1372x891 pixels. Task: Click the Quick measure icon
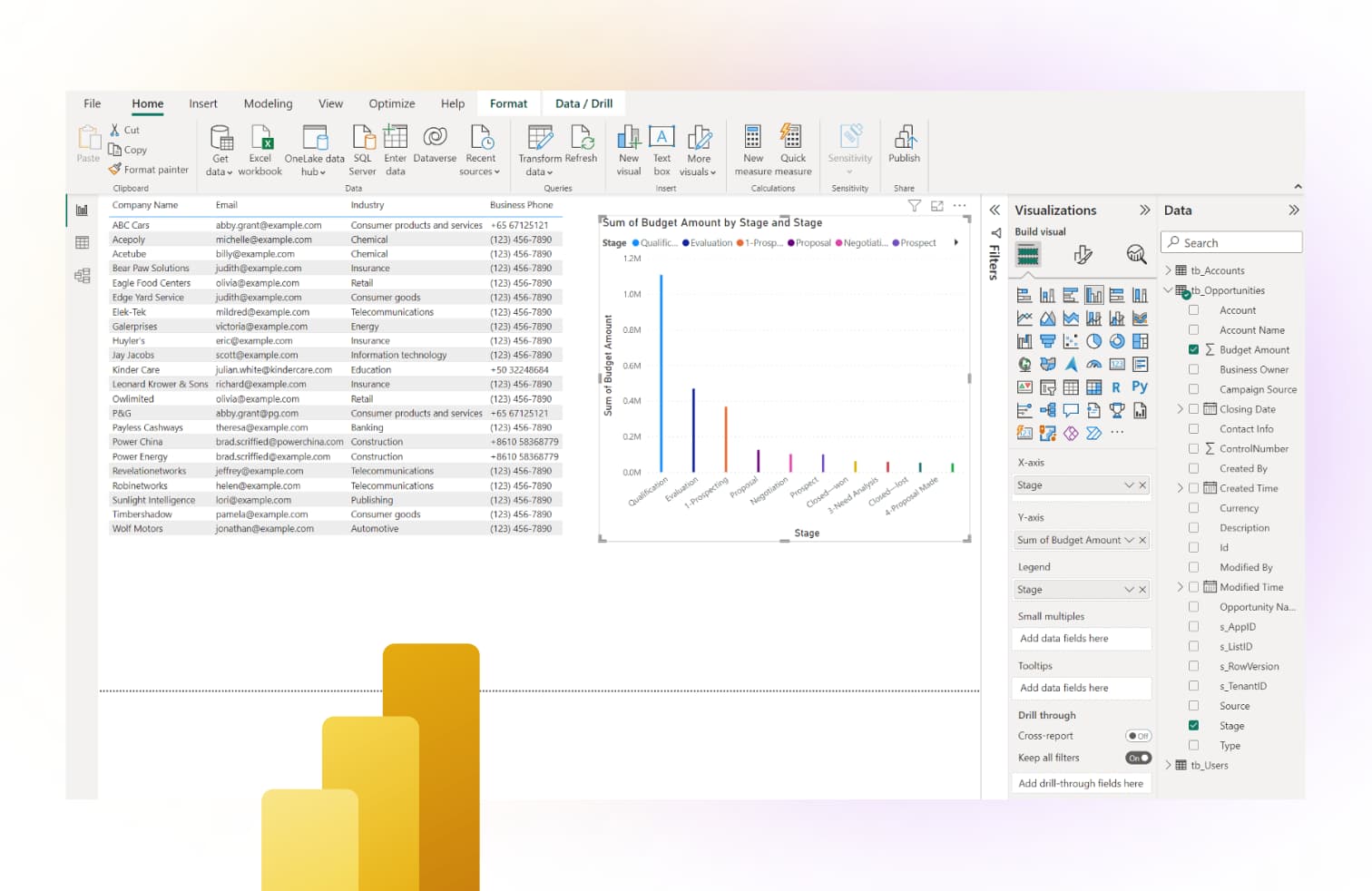click(x=792, y=139)
